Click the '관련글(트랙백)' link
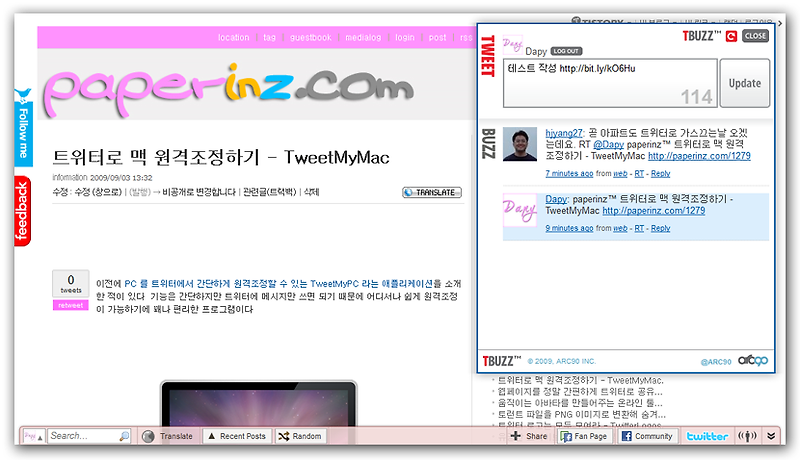800x460 pixels. pos(269,192)
